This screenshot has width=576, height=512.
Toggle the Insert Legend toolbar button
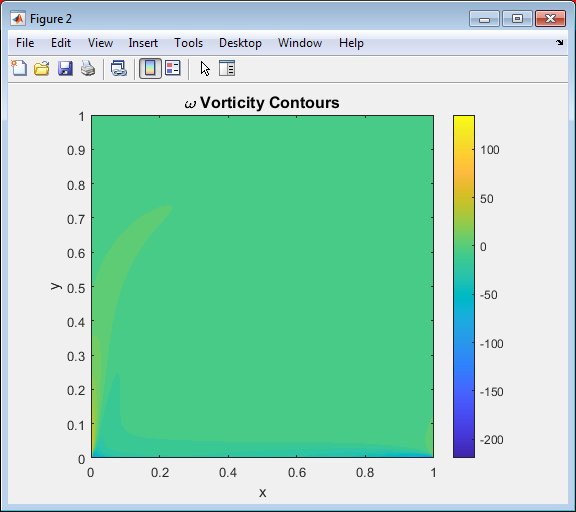173,68
